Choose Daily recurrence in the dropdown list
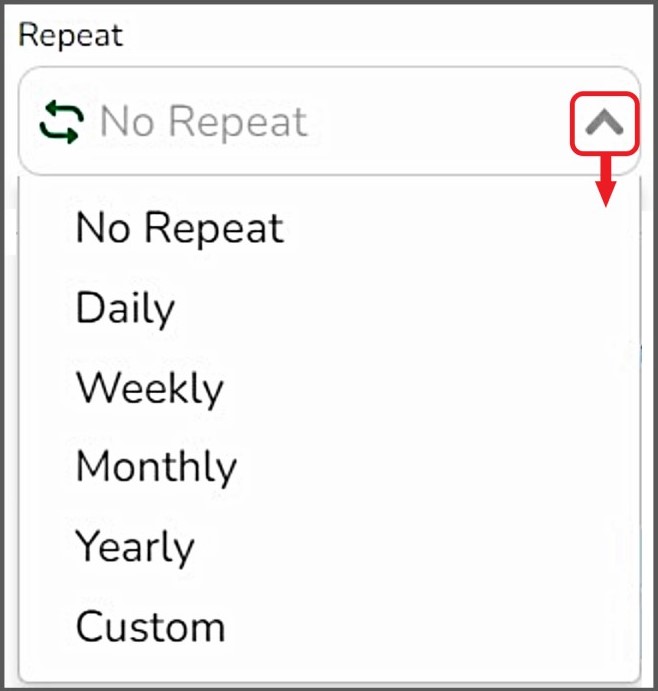The width and height of the screenshot is (658, 691). [x=126, y=308]
